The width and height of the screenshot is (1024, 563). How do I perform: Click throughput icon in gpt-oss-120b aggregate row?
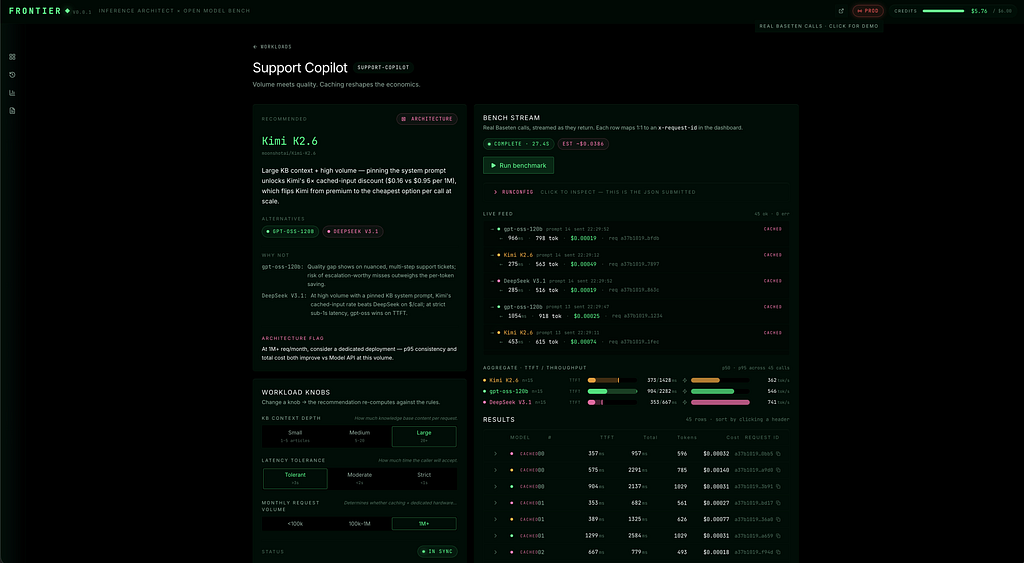[x=684, y=391]
